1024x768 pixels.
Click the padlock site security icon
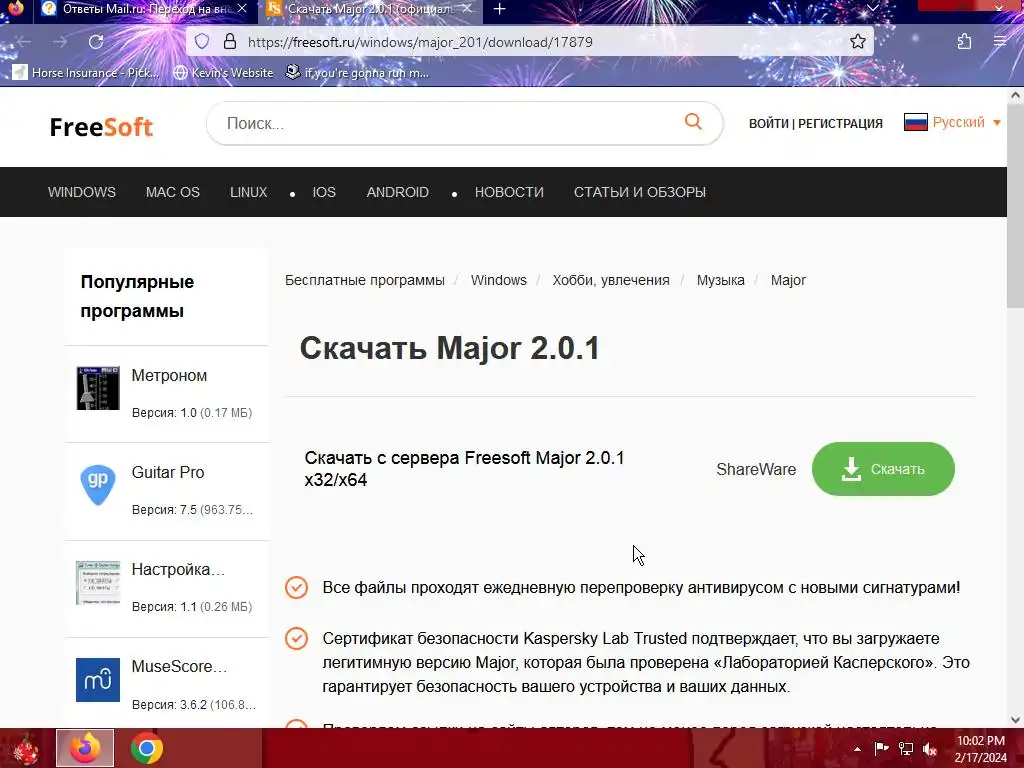[x=230, y=42]
